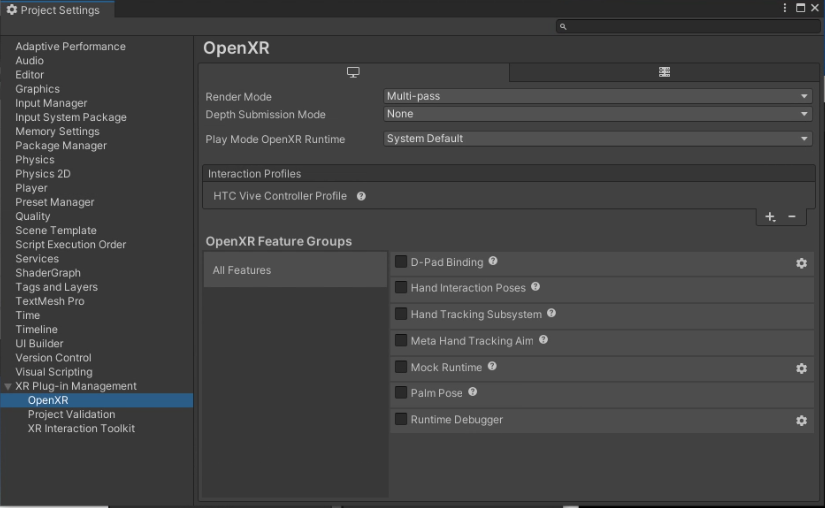Switch to the dedicated server platform tab
The image size is (825, 508).
(x=664, y=73)
